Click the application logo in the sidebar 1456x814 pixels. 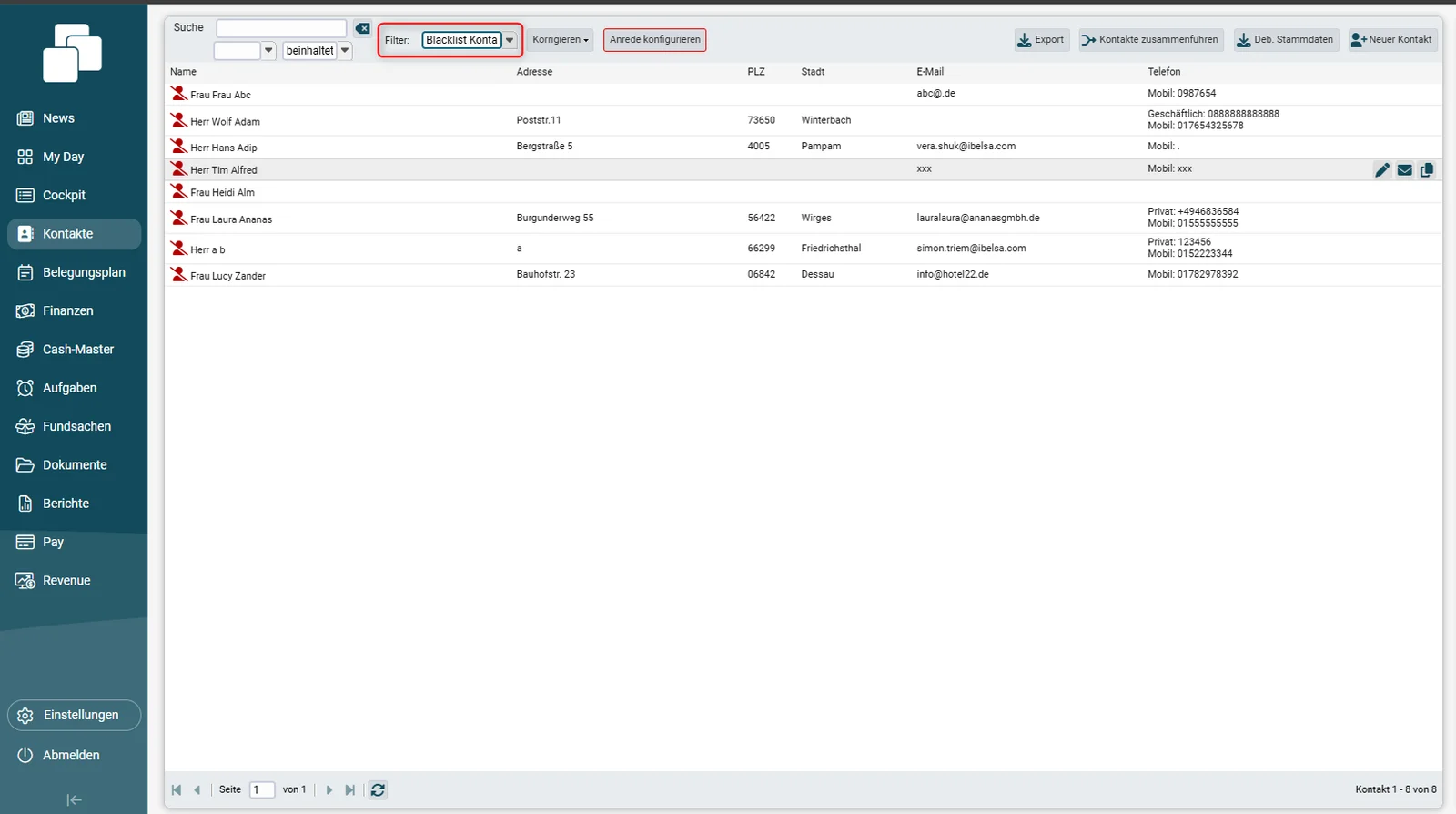click(x=73, y=53)
